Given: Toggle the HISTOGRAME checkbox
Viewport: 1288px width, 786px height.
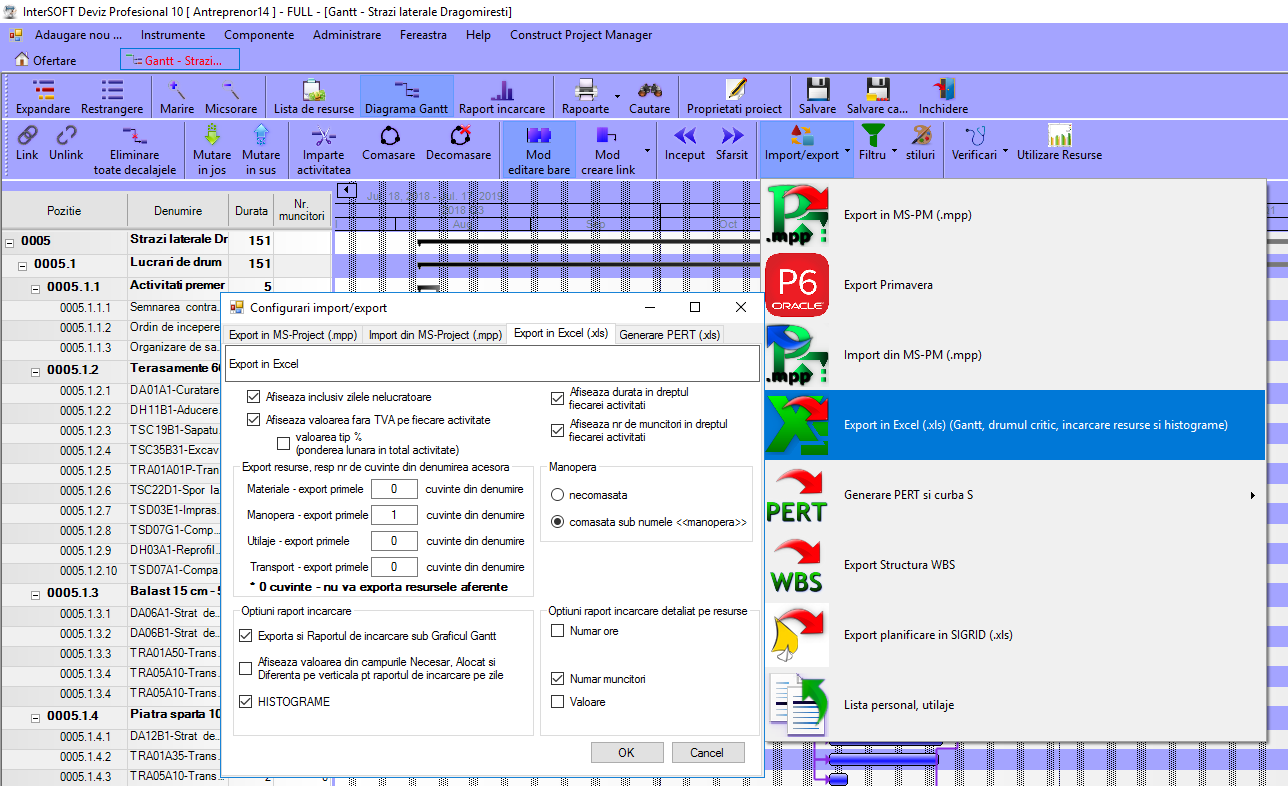Looking at the screenshot, I should [246, 702].
